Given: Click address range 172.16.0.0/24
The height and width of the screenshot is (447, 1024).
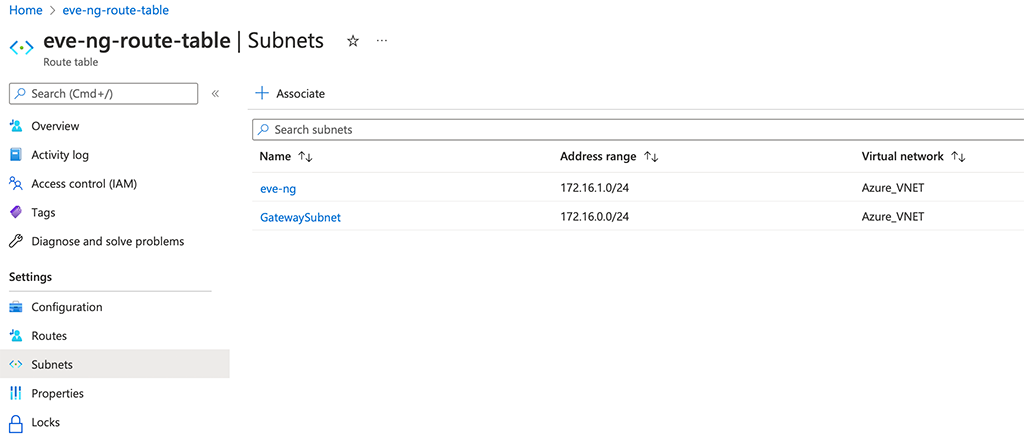Looking at the screenshot, I should point(594,217).
